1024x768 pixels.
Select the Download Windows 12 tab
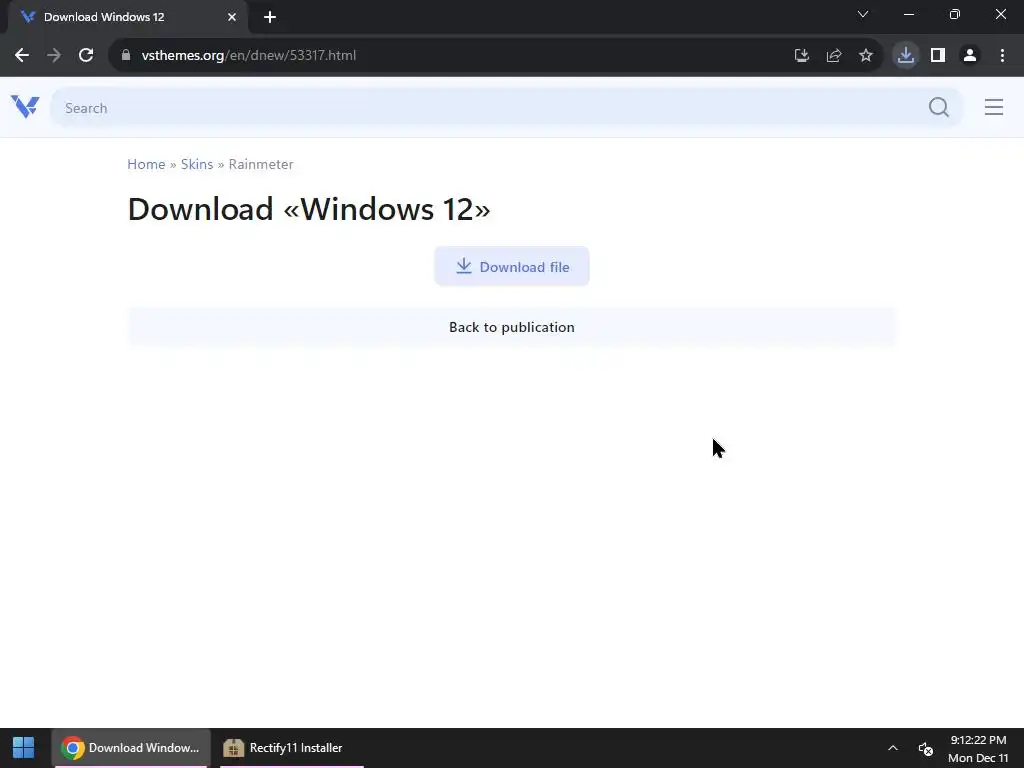pos(128,17)
